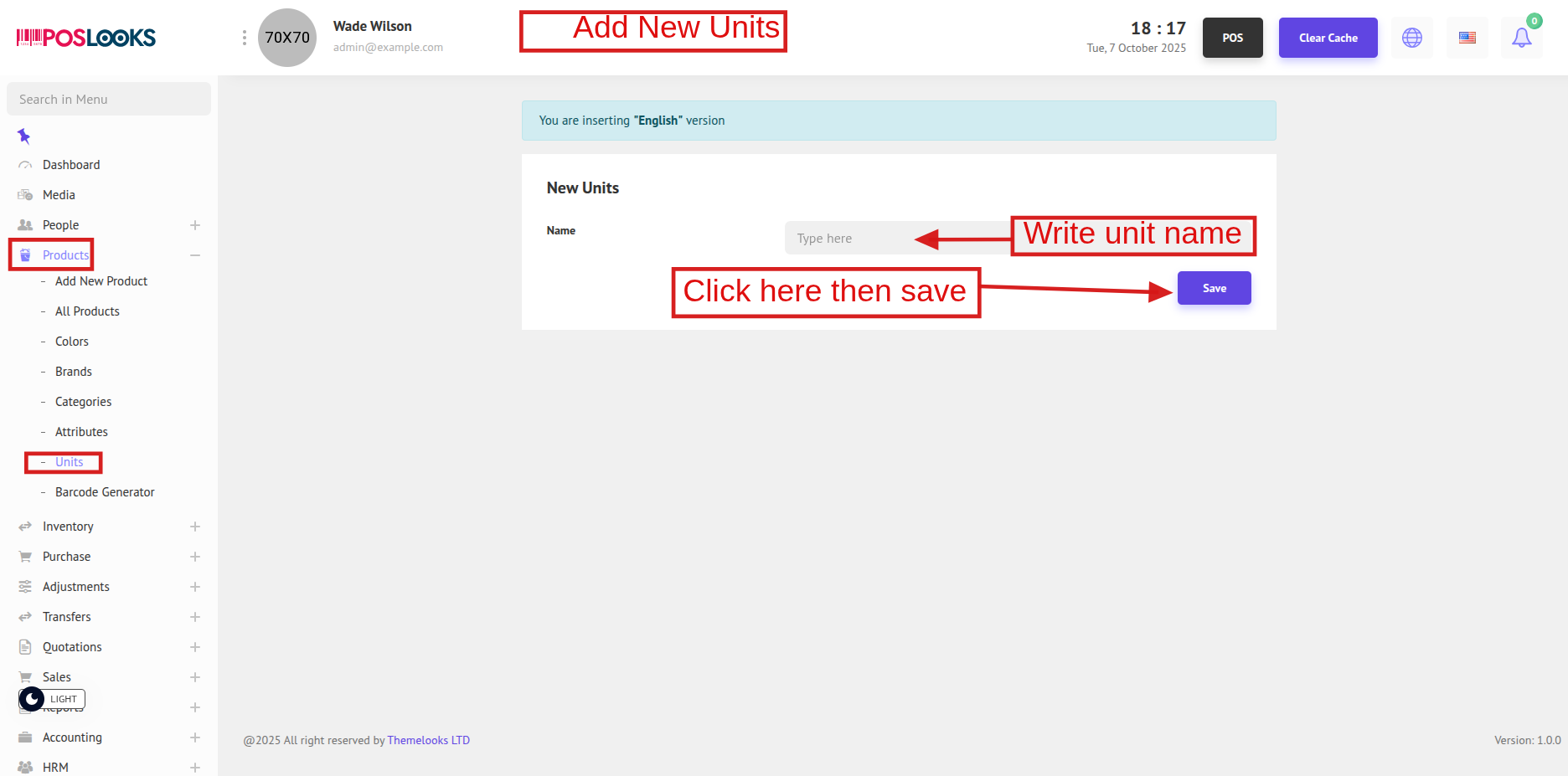The image size is (1568, 776).
Task: Expand the Purchase submenu plus icon
Action: pos(195,557)
